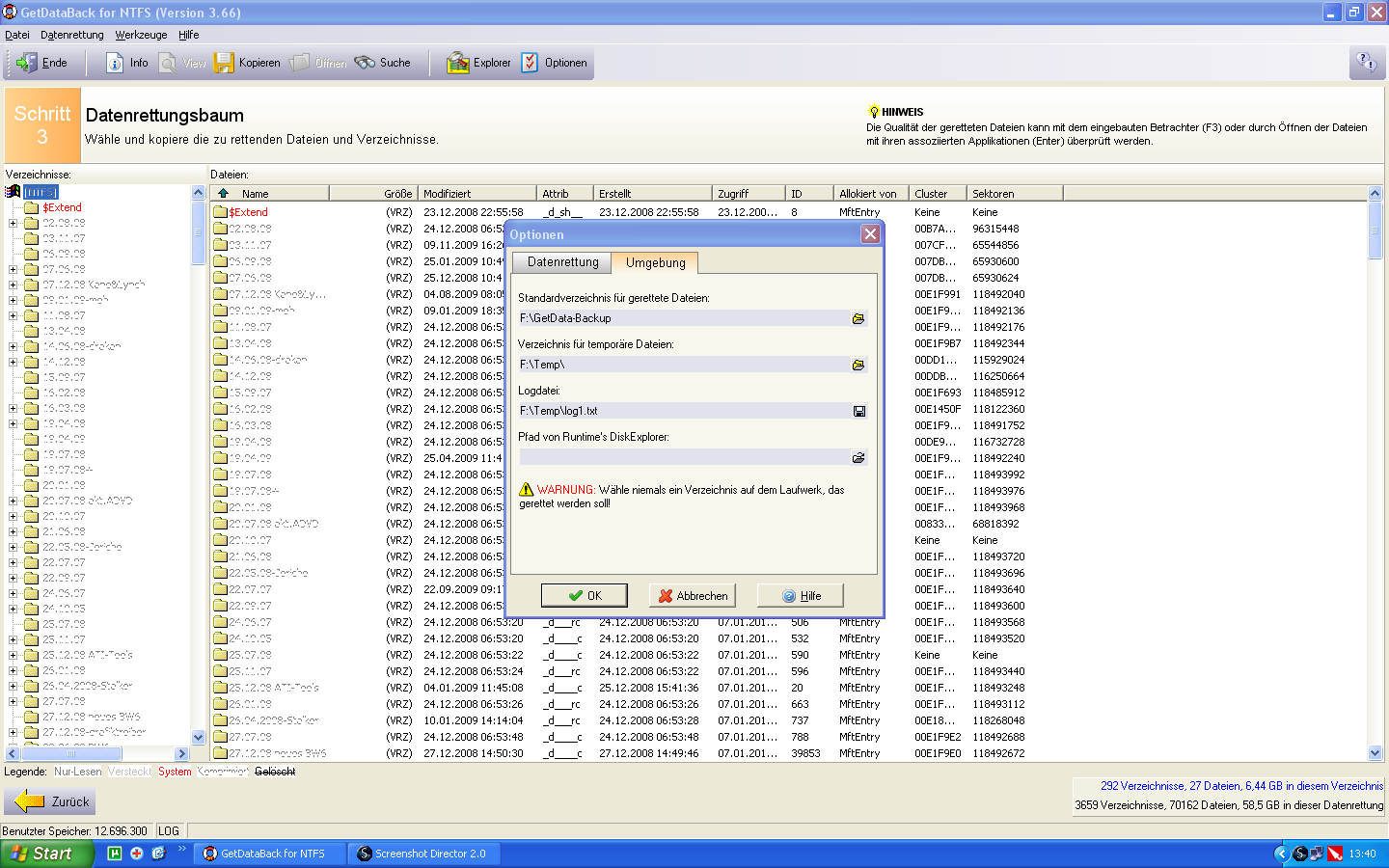Click the $Extend folder icon in file list

coord(220,212)
